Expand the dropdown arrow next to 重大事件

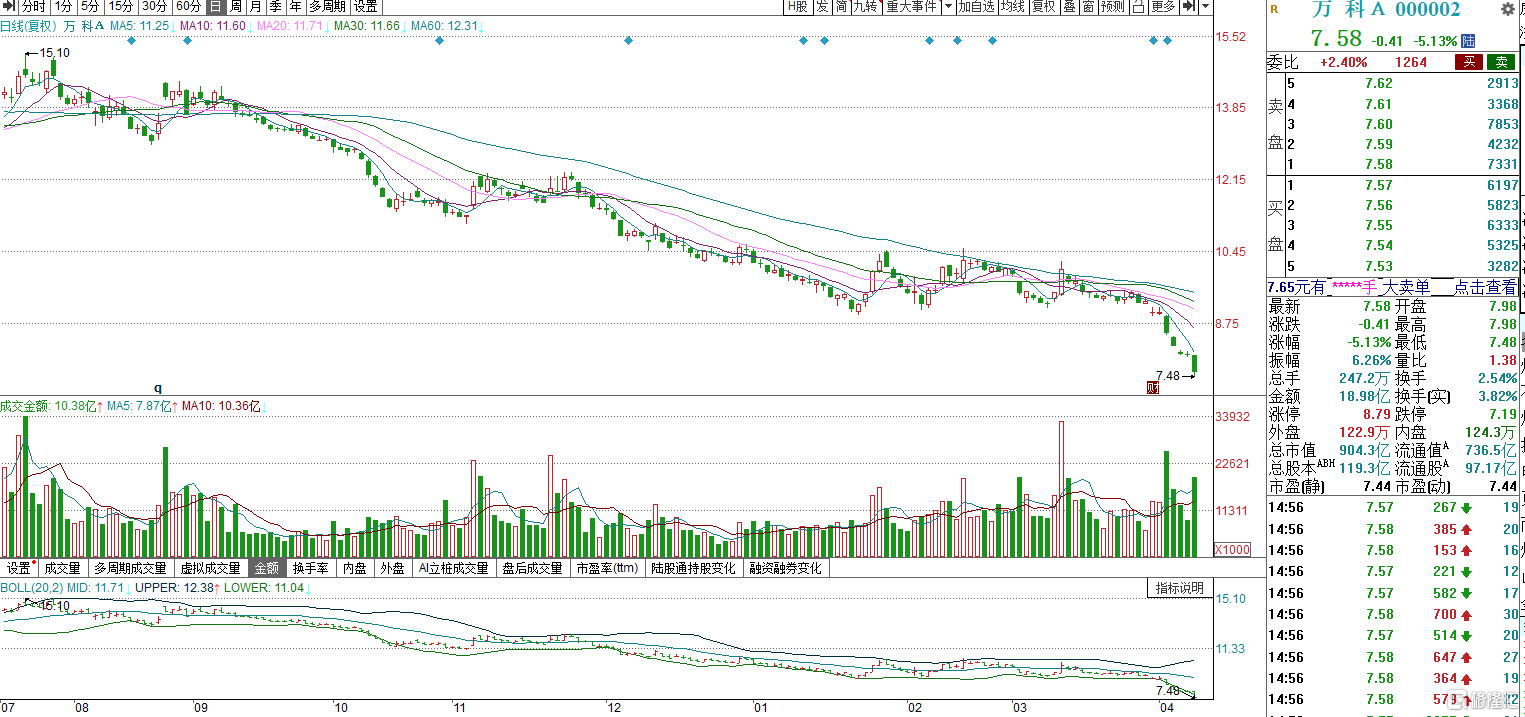pos(947,7)
